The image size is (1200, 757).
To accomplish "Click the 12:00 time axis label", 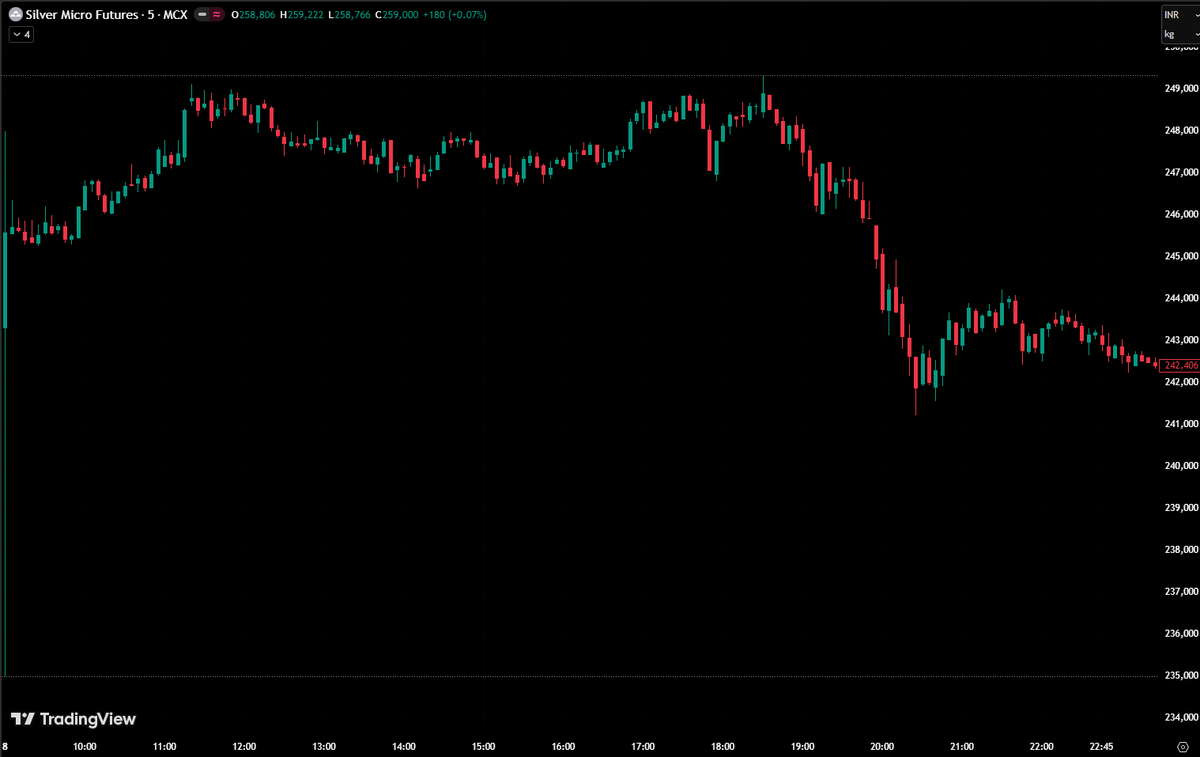I will [x=244, y=747].
